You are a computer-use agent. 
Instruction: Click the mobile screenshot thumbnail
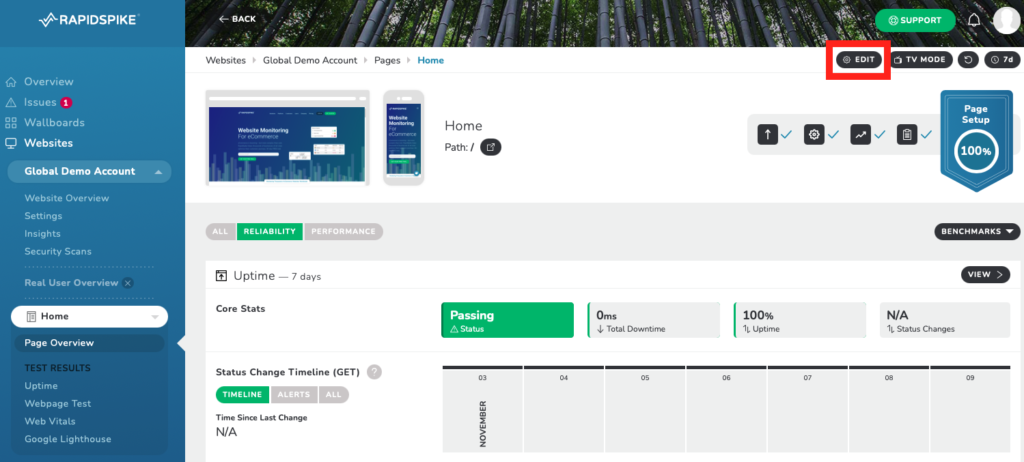pos(403,138)
